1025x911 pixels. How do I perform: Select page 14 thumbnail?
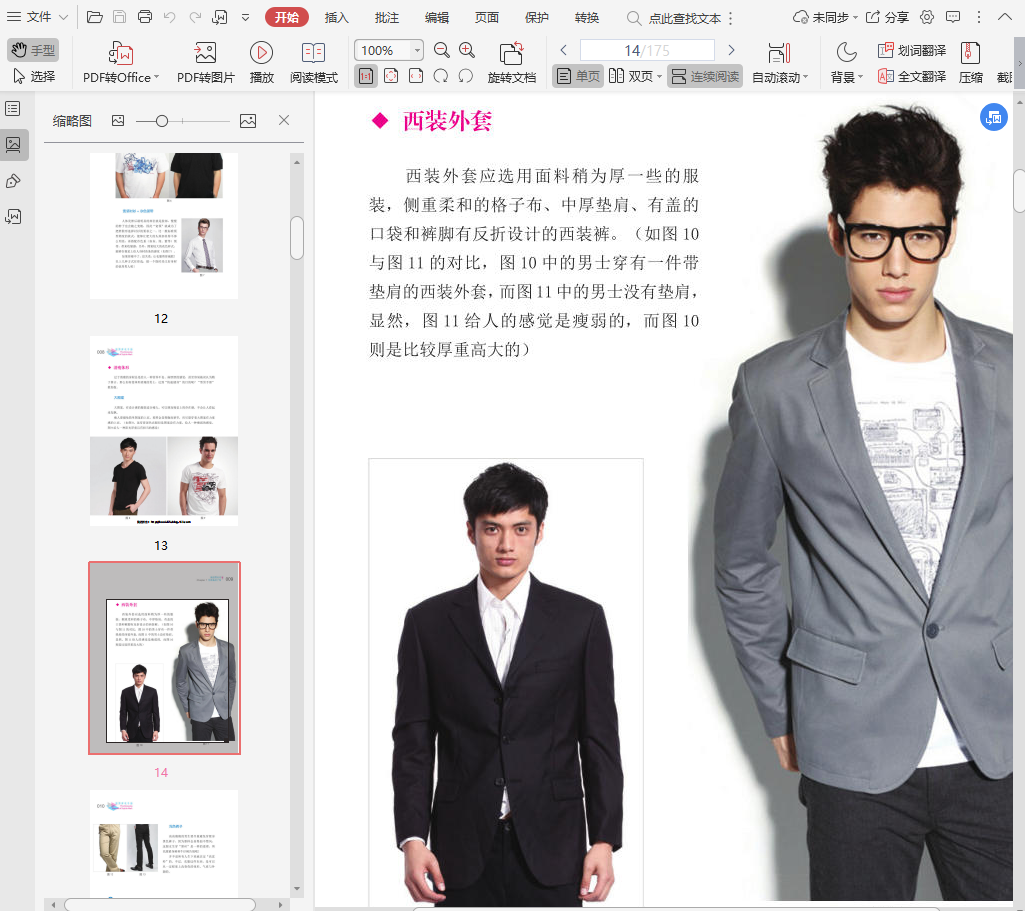pos(164,658)
